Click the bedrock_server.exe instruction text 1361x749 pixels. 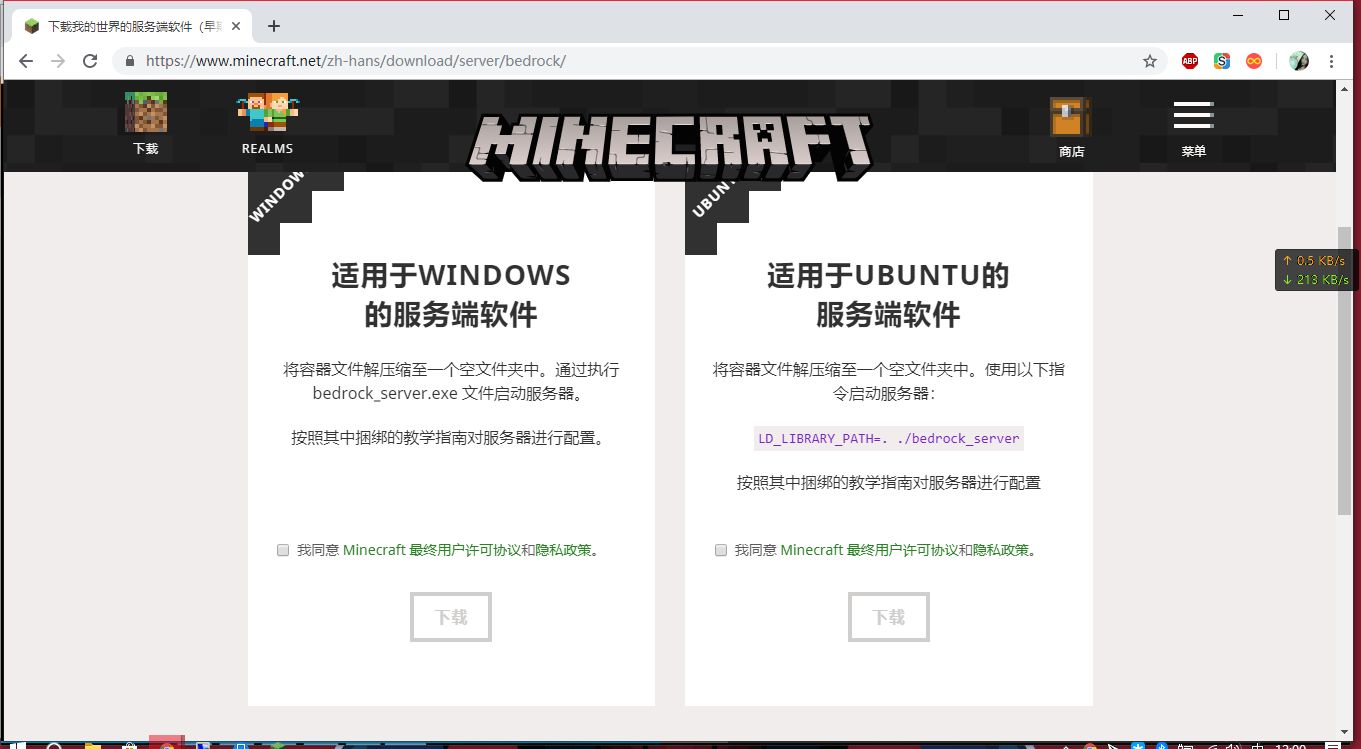pos(451,381)
